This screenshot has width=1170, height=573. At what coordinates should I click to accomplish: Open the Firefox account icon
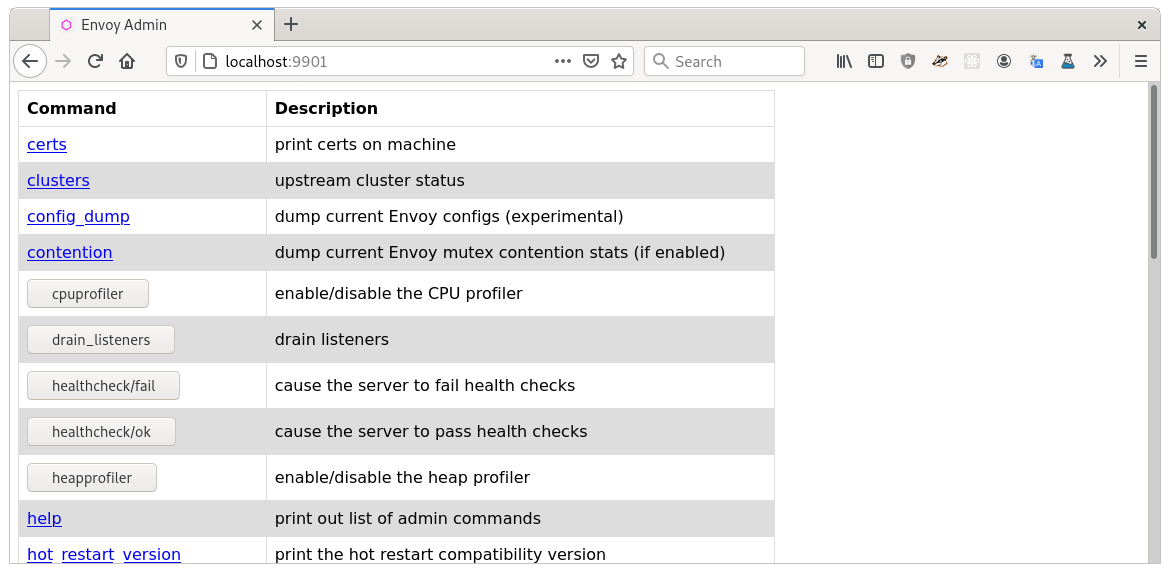click(x=1004, y=61)
